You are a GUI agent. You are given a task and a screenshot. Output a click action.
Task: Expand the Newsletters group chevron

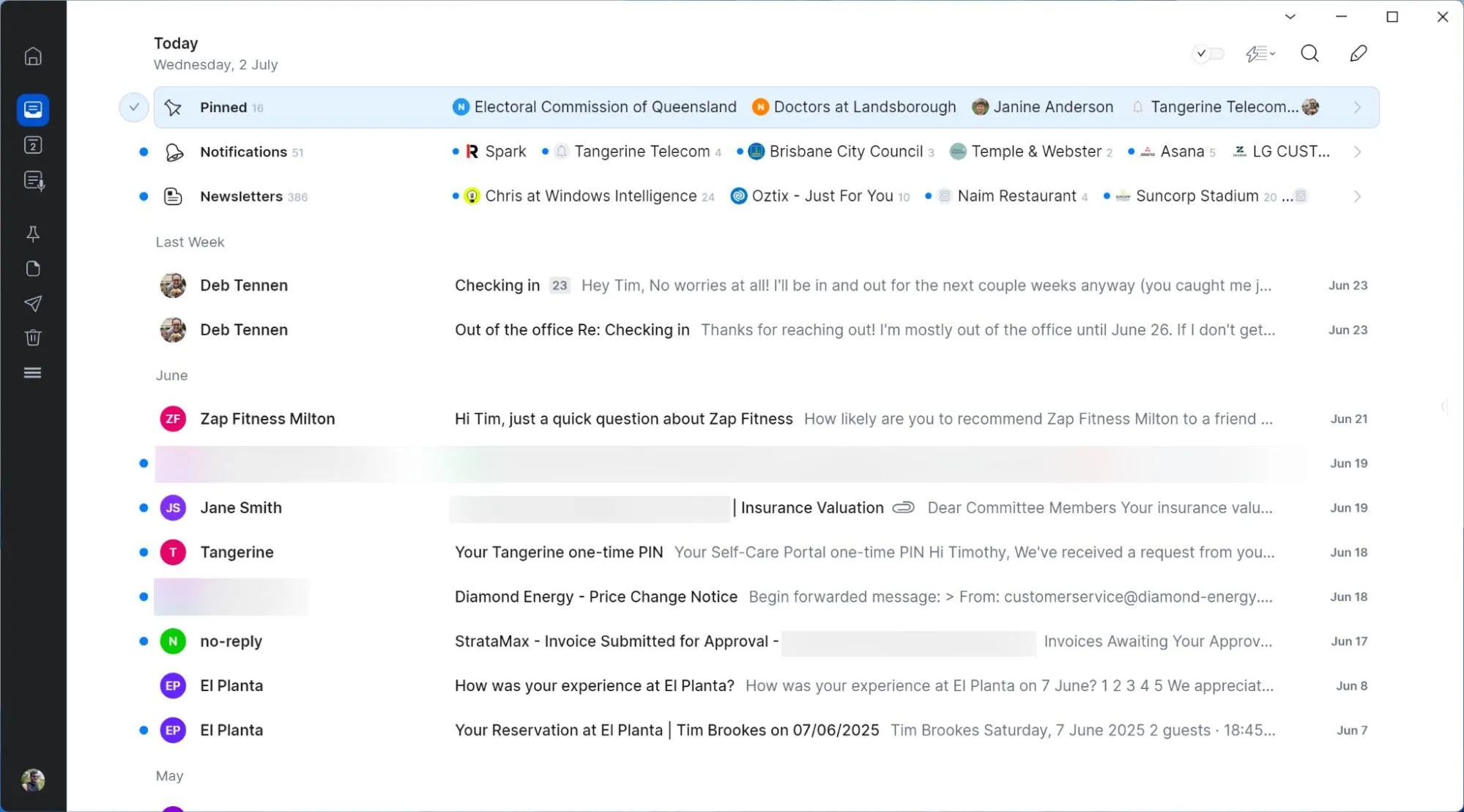click(1356, 196)
